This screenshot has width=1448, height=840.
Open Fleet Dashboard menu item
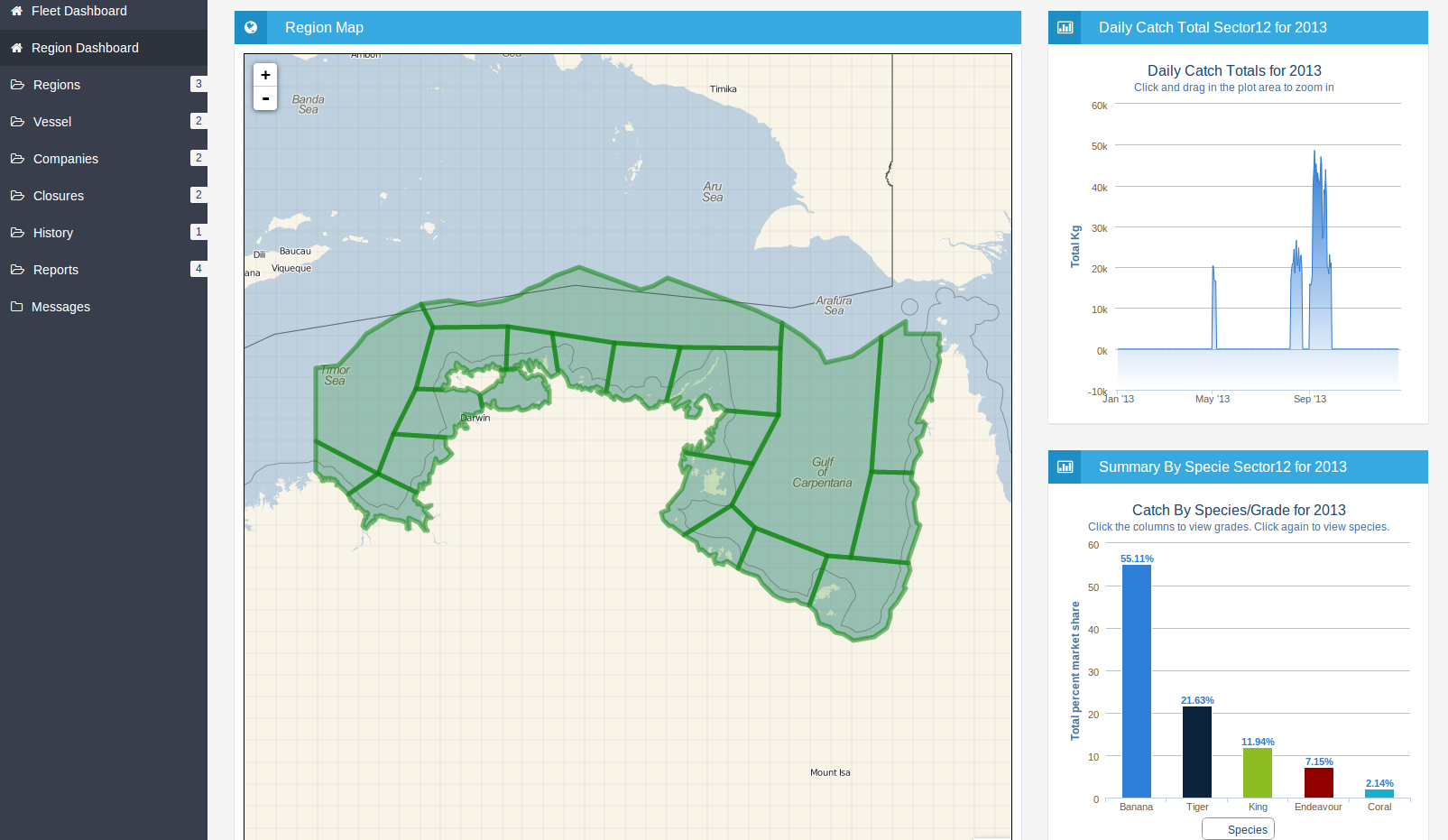click(104, 11)
